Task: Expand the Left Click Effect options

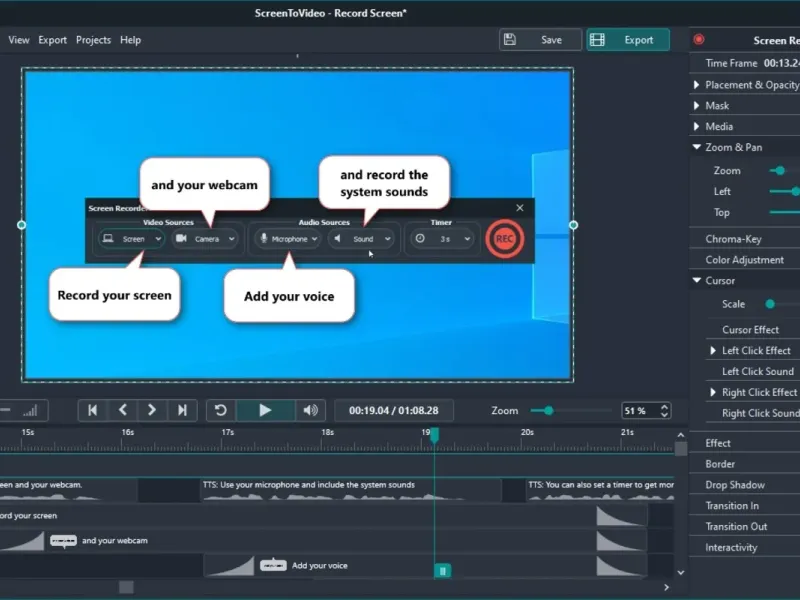Action: 713,351
